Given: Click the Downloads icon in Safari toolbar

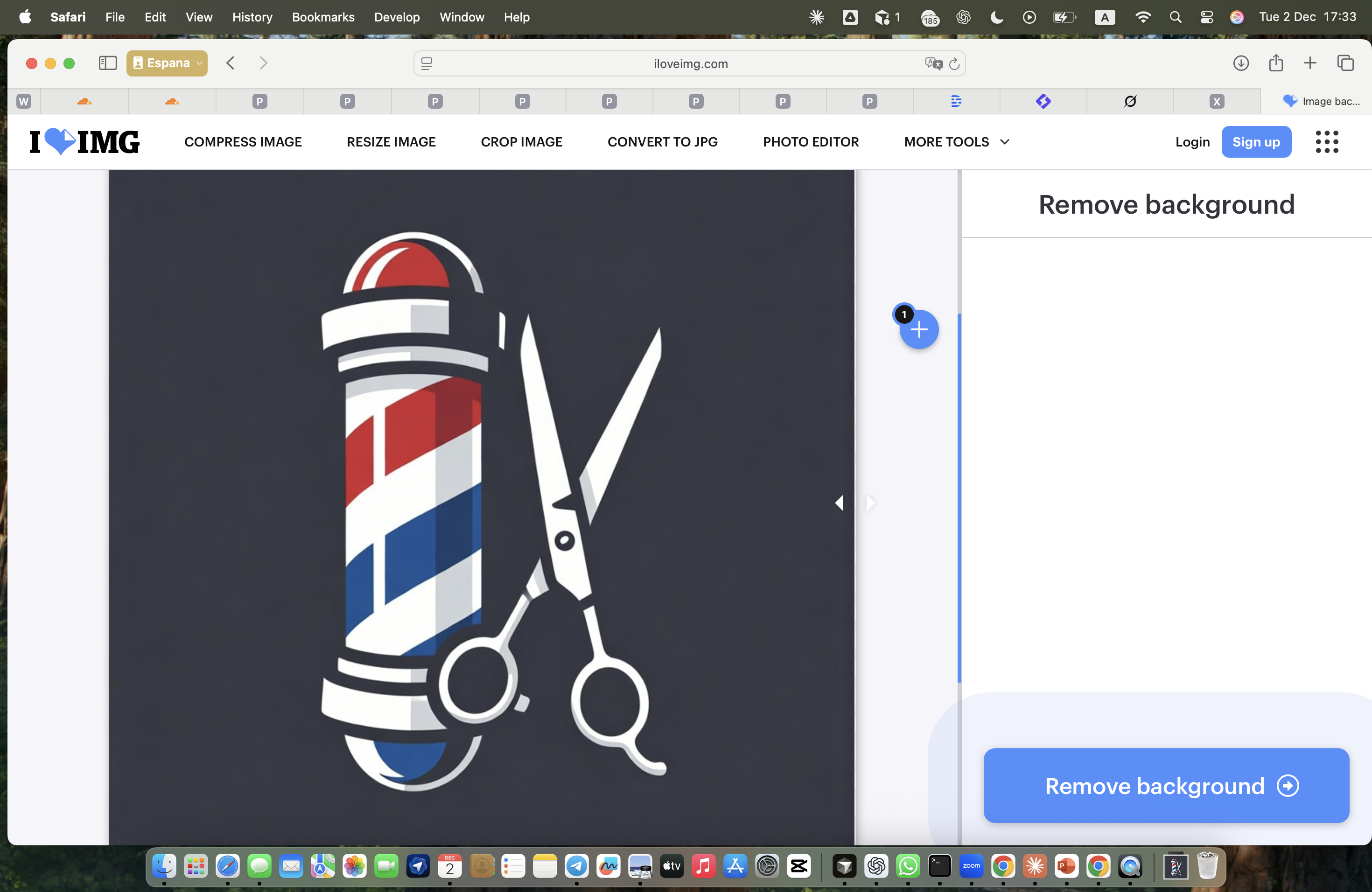Looking at the screenshot, I should click(1242, 63).
